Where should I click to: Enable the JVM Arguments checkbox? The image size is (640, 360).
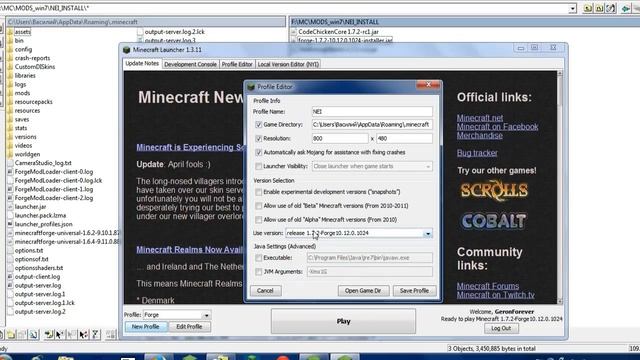pos(258,272)
